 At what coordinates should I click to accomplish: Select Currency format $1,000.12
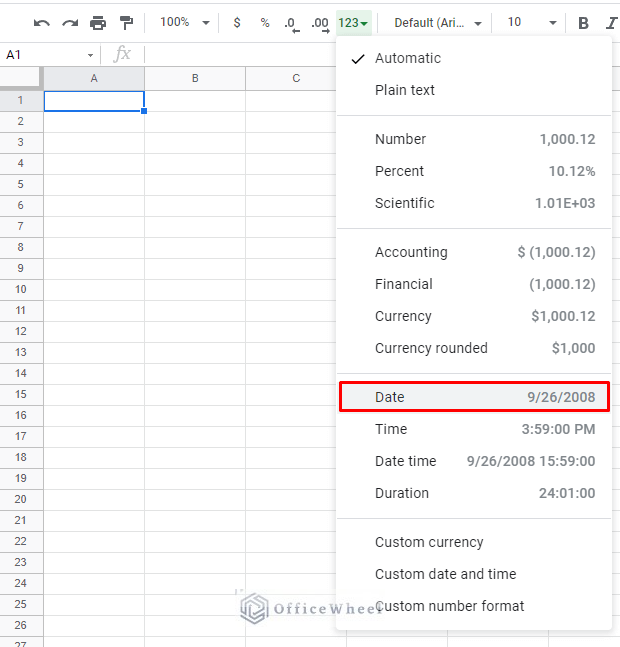tap(474, 316)
